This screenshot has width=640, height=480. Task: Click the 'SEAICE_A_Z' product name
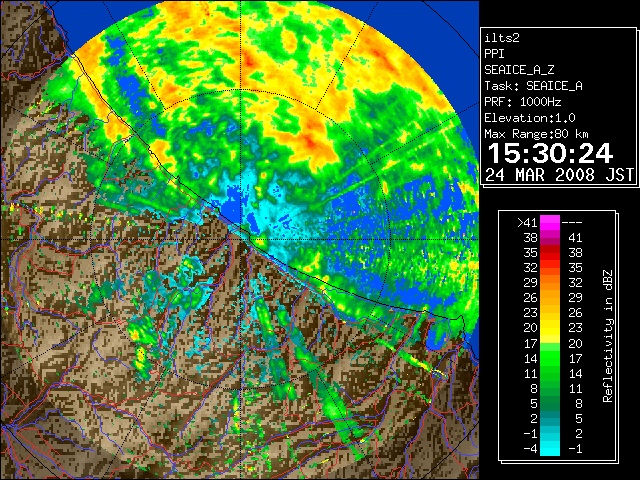(x=519, y=70)
